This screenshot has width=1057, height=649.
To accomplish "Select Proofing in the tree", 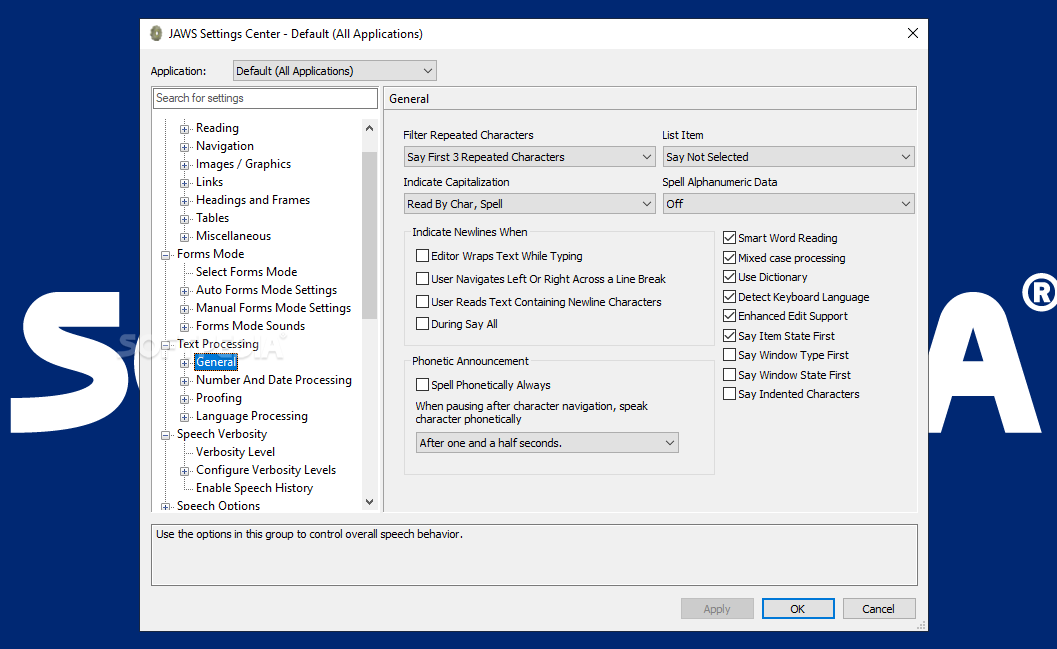I will point(219,398).
